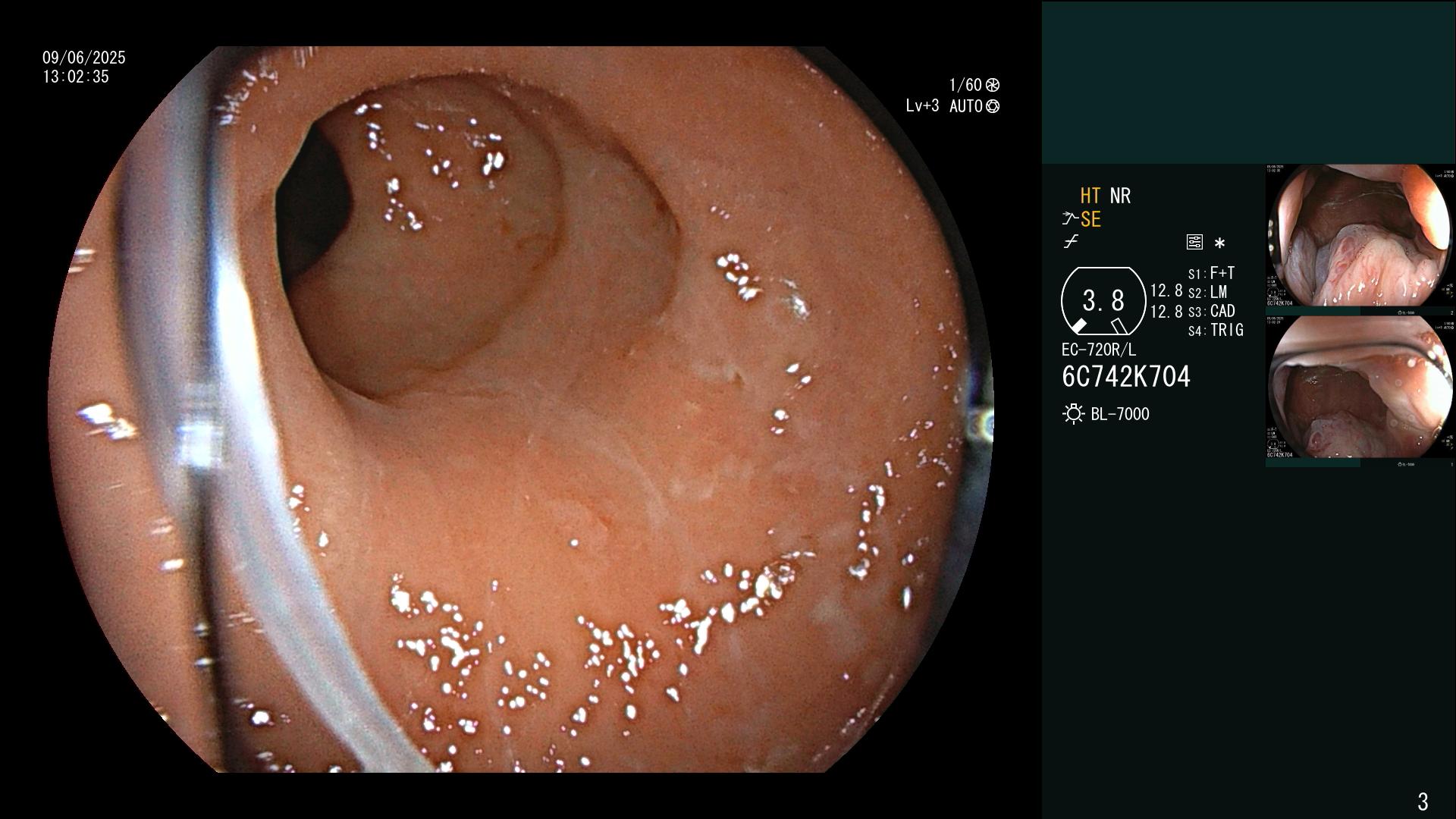This screenshot has height=819, width=1456.
Task: Click the NR noise reduction label
Action: tap(1120, 196)
